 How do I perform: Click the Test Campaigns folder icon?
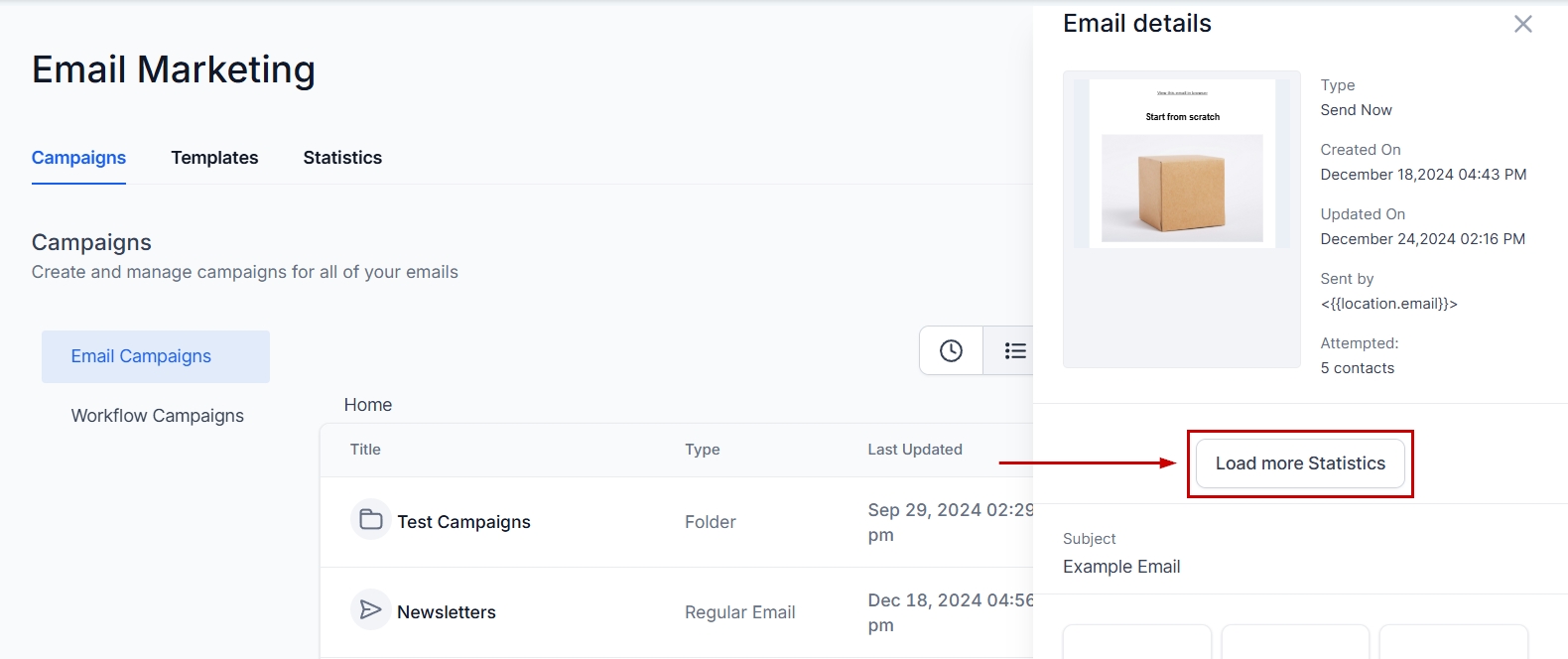(371, 519)
